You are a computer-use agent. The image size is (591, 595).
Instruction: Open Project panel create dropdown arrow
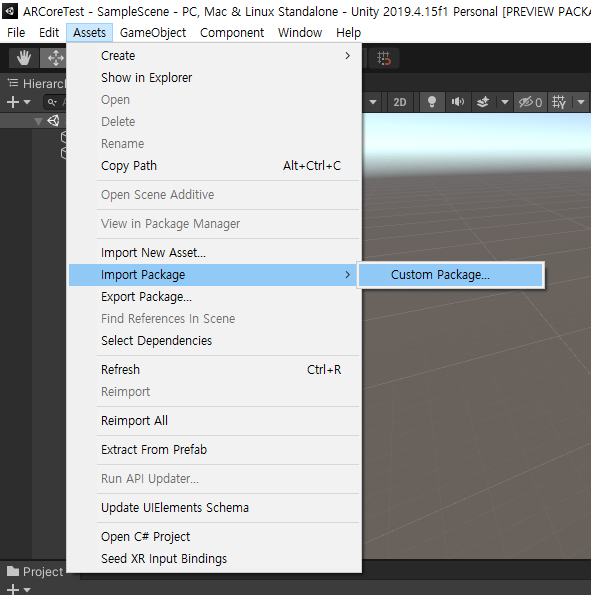tap(27, 590)
